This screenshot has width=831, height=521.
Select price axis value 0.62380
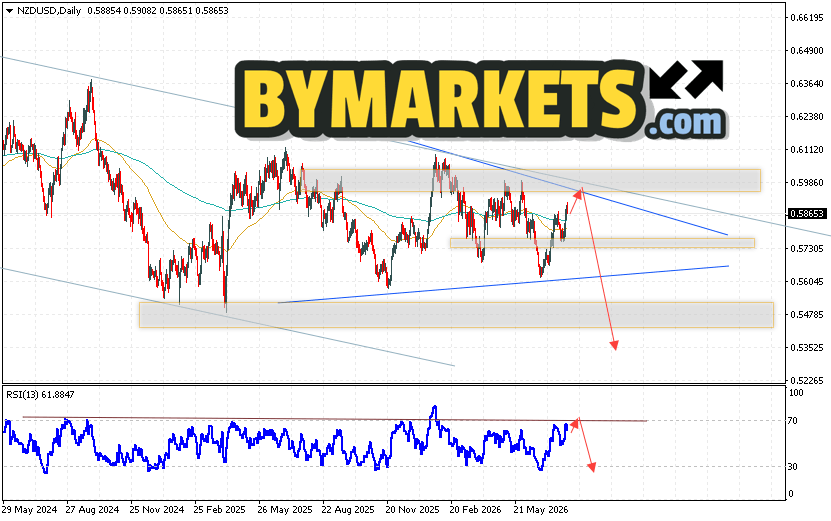[x=807, y=117]
